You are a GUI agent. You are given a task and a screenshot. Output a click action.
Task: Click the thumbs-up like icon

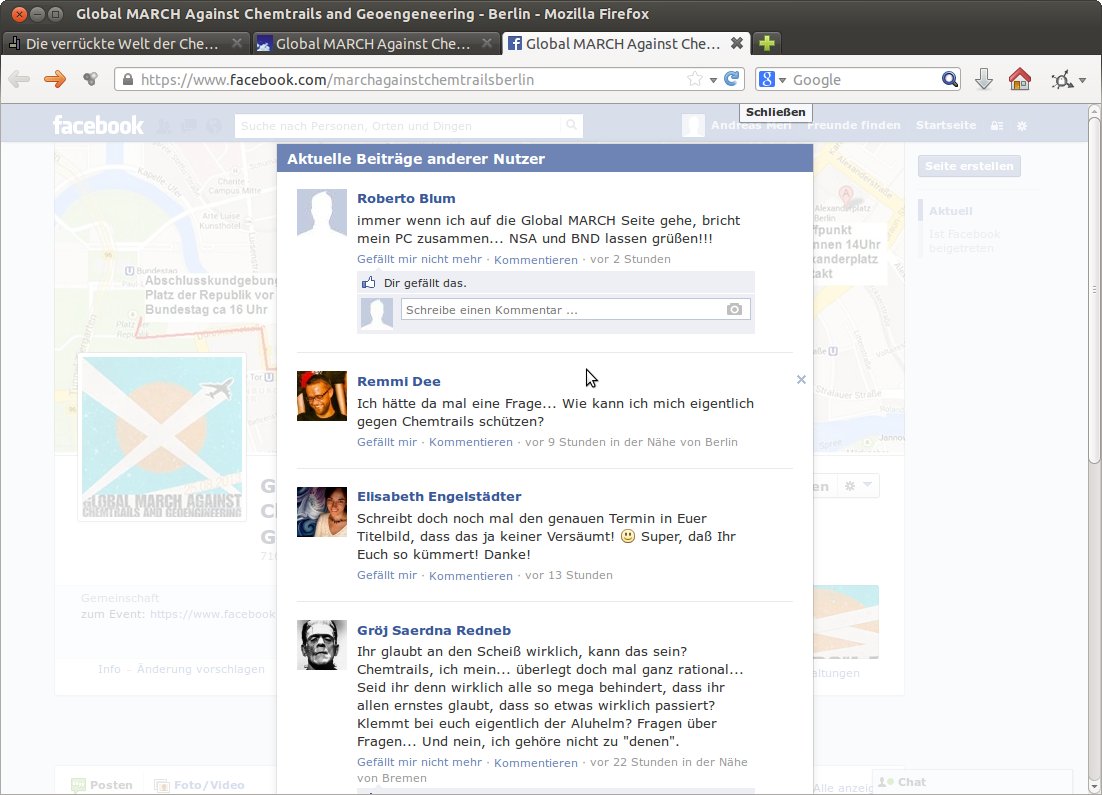[x=368, y=283]
